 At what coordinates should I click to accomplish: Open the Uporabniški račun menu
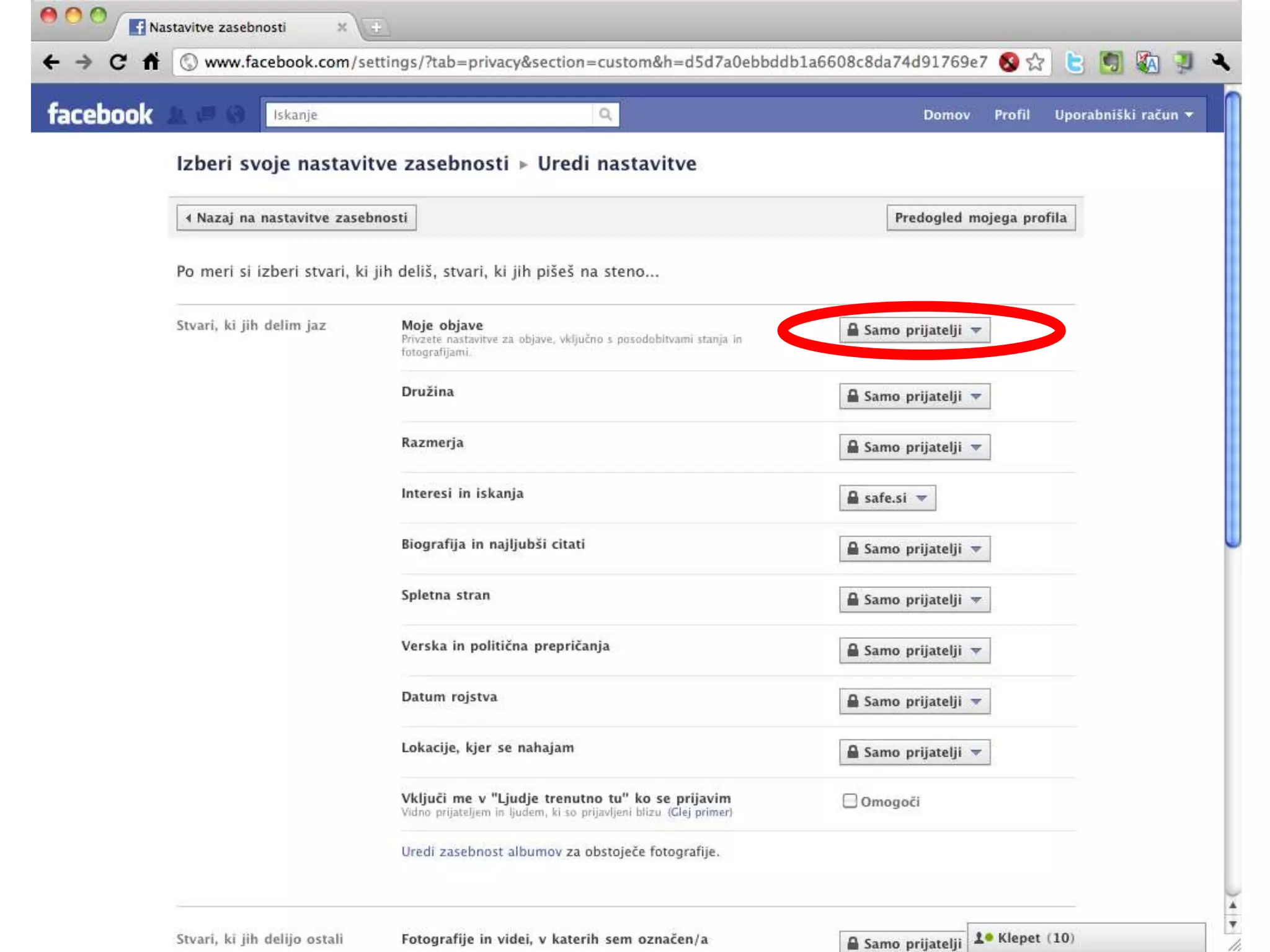coord(1123,115)
